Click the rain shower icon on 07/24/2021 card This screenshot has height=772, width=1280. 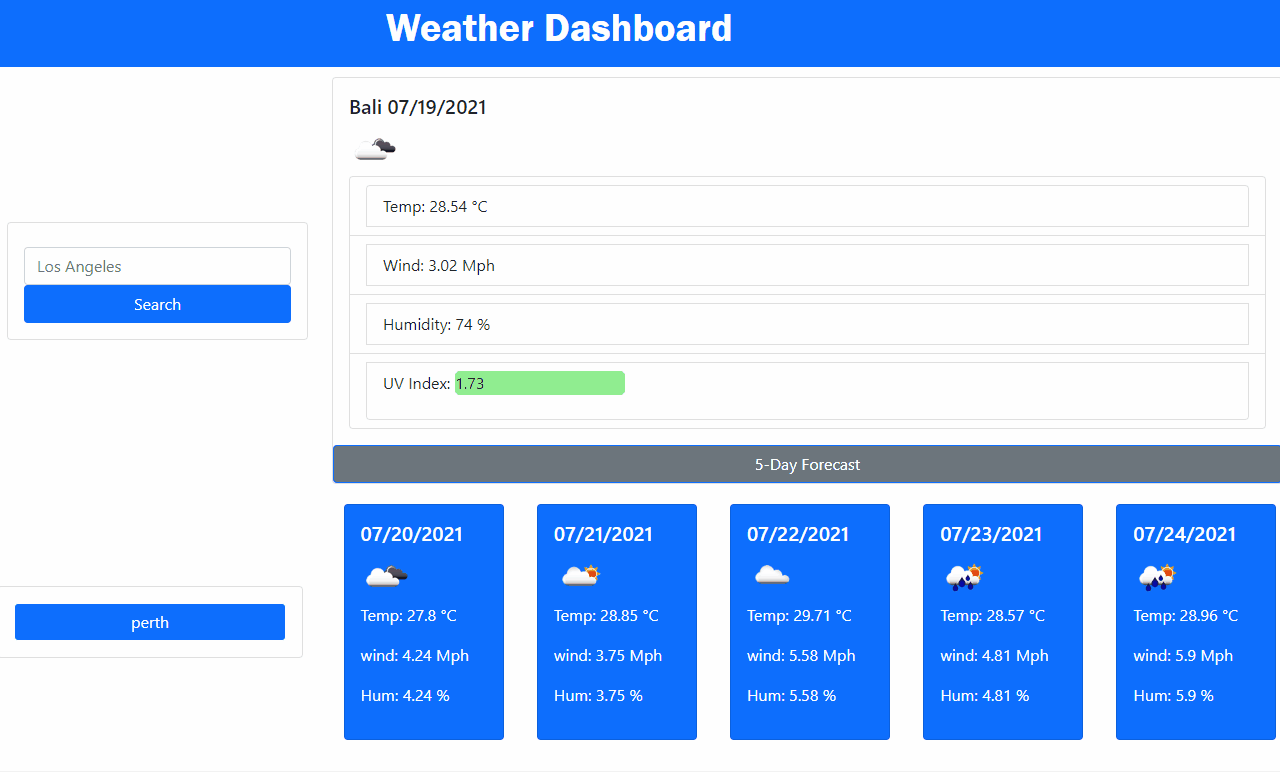[1157, 575]
